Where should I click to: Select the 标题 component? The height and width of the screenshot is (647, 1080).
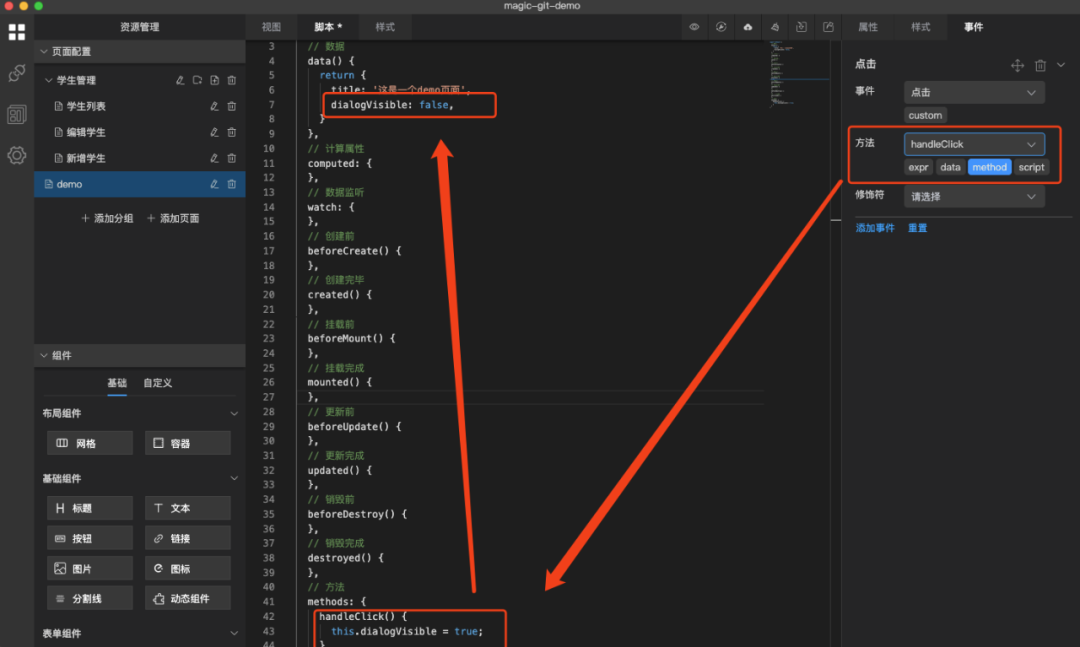click(x=90, y=508)
